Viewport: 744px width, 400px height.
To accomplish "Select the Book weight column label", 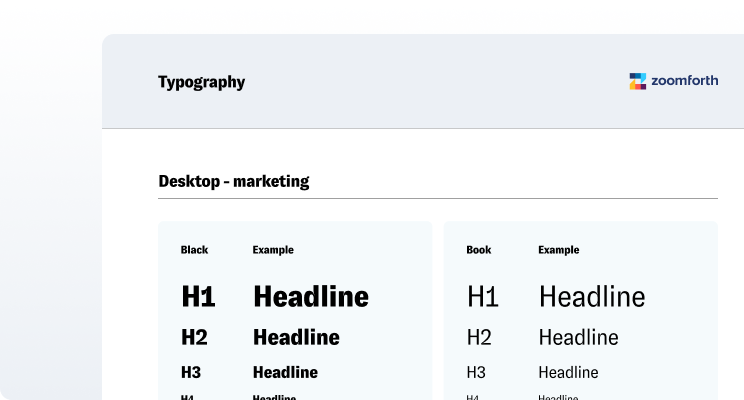I will [x=479, y=250].
